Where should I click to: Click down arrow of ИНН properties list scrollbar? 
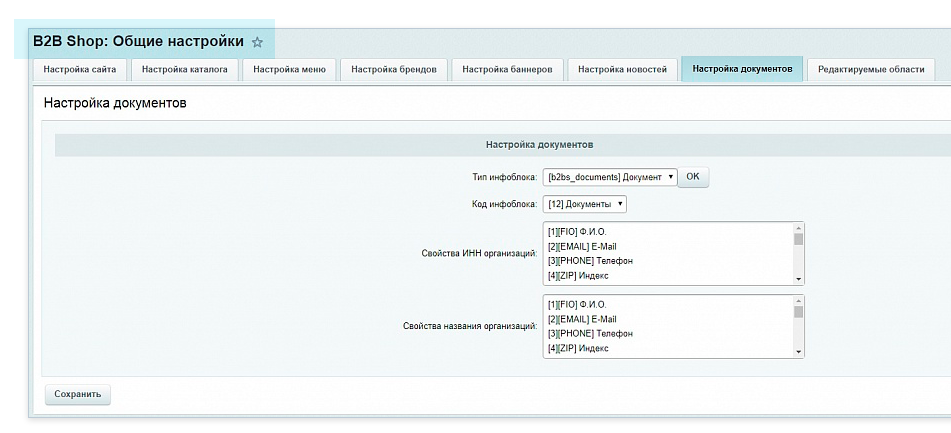[x=798, y=279]
